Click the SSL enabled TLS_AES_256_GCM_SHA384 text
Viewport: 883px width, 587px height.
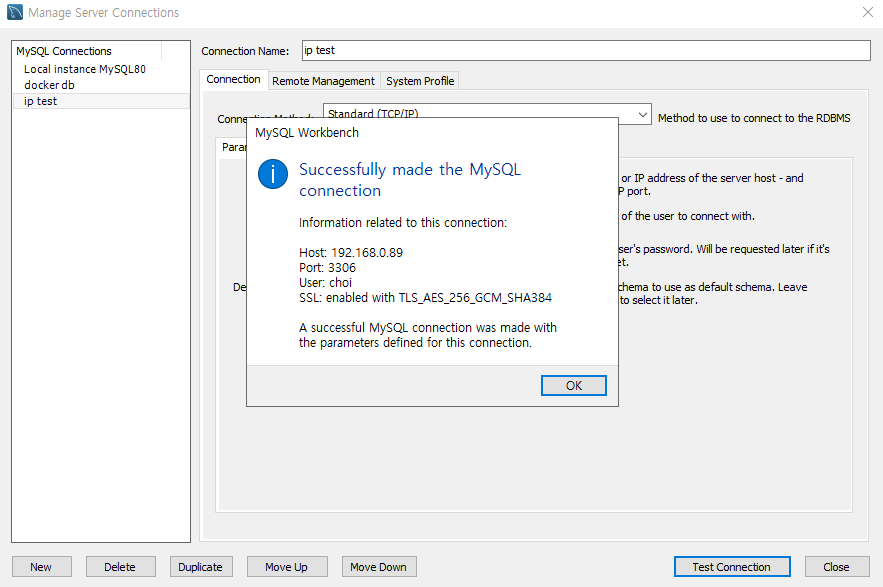pos(425,298)
